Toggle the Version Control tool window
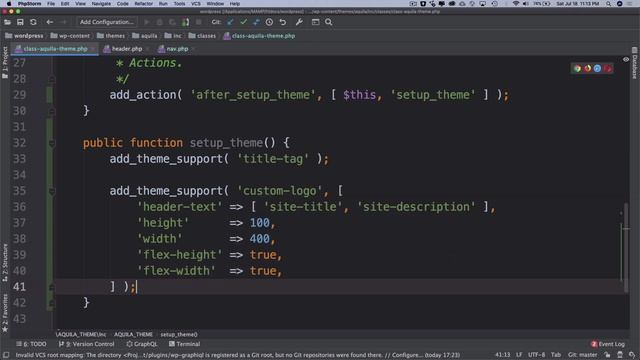The width and height of the screenshot is (640, 360). 87,344
